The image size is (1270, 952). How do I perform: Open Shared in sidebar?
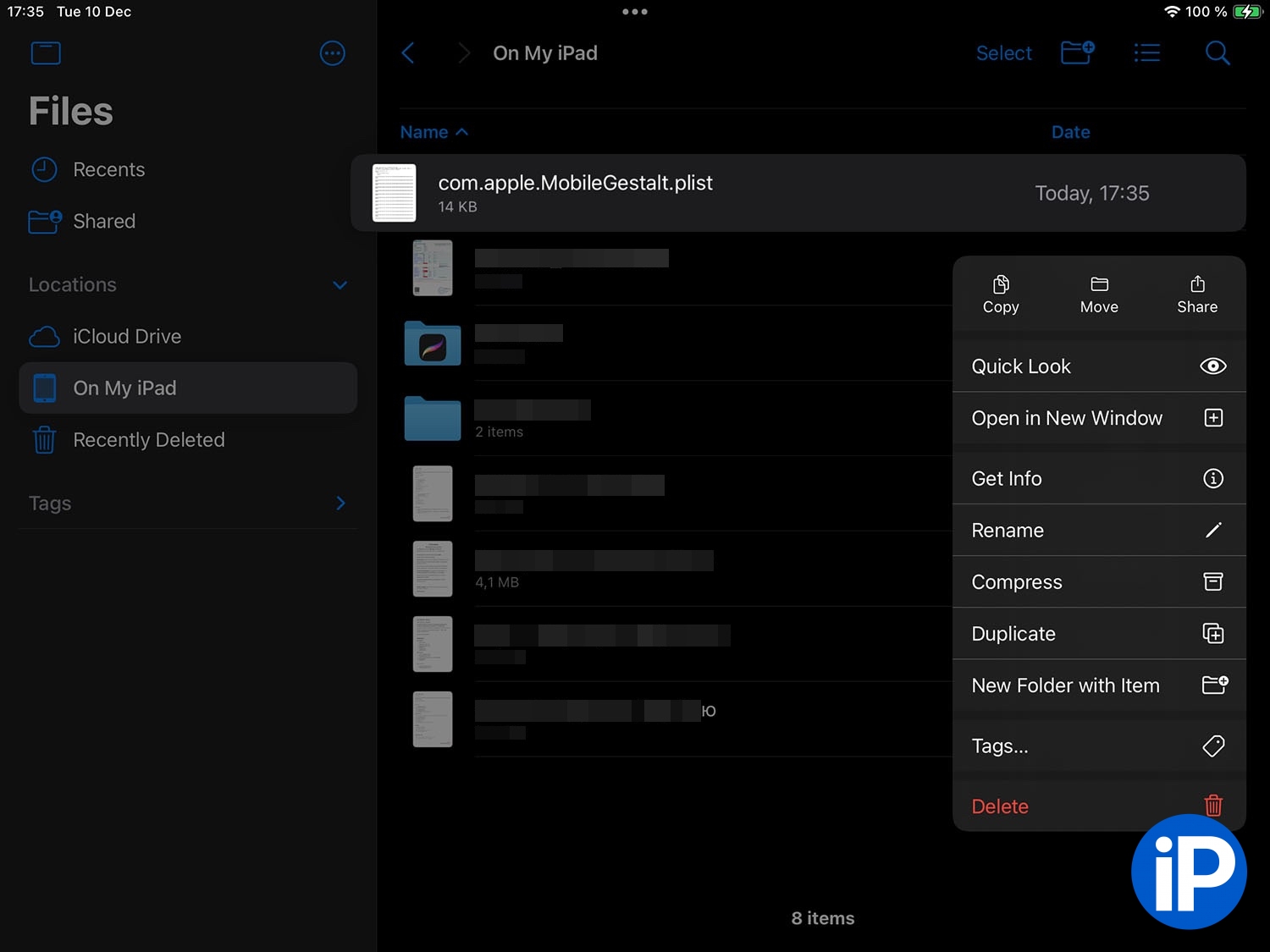188,221
